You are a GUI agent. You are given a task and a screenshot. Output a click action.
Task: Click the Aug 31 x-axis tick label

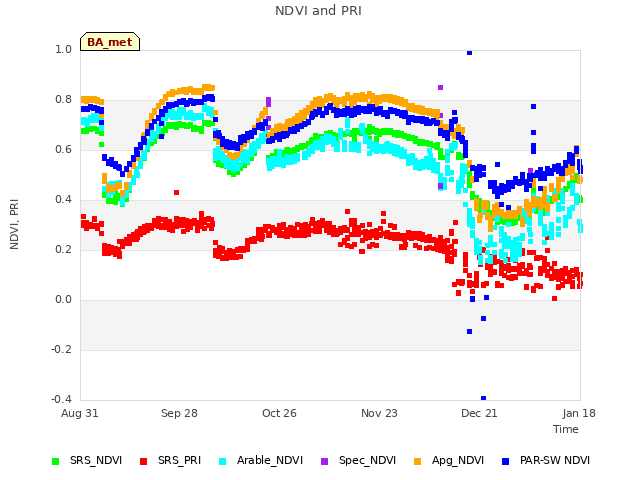[x=80, y=413]
